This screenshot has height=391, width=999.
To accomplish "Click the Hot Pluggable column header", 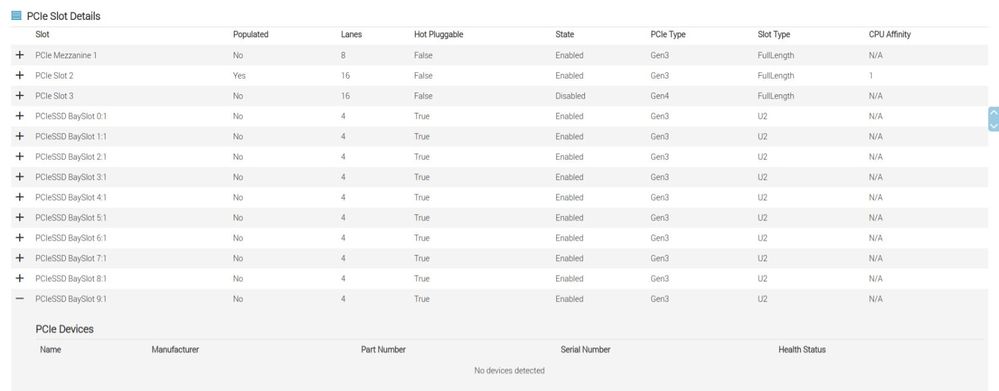I will [x=438, y=35].
